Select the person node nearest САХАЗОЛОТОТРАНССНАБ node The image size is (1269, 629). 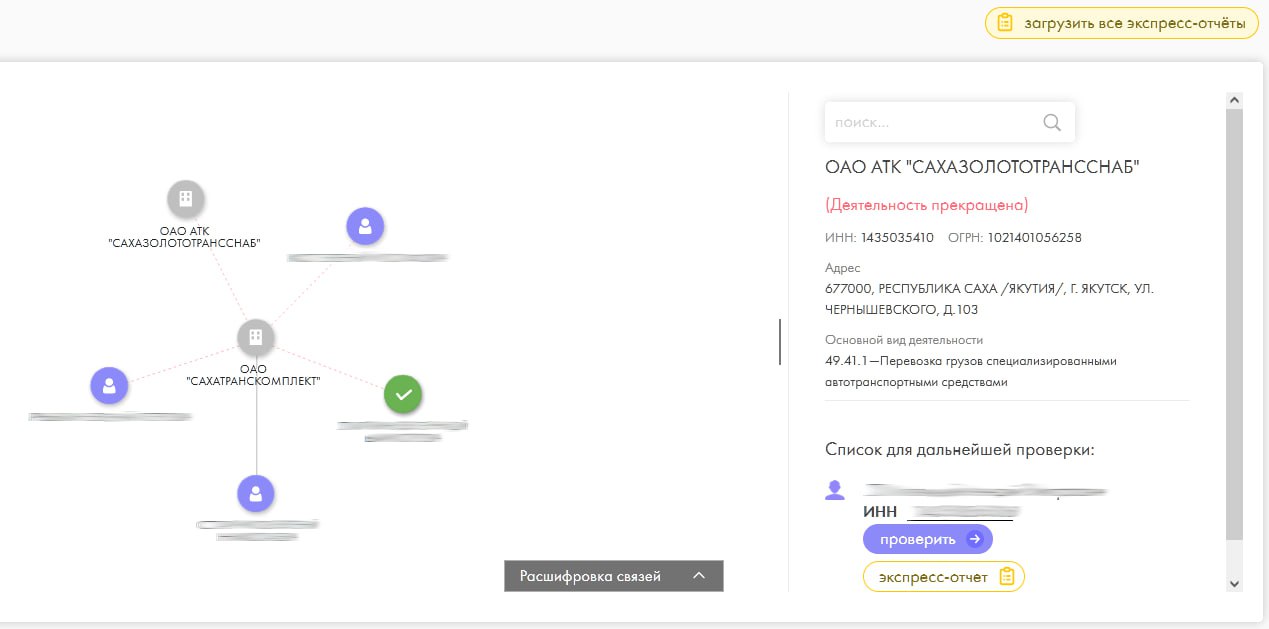click(x=365, y=227)
